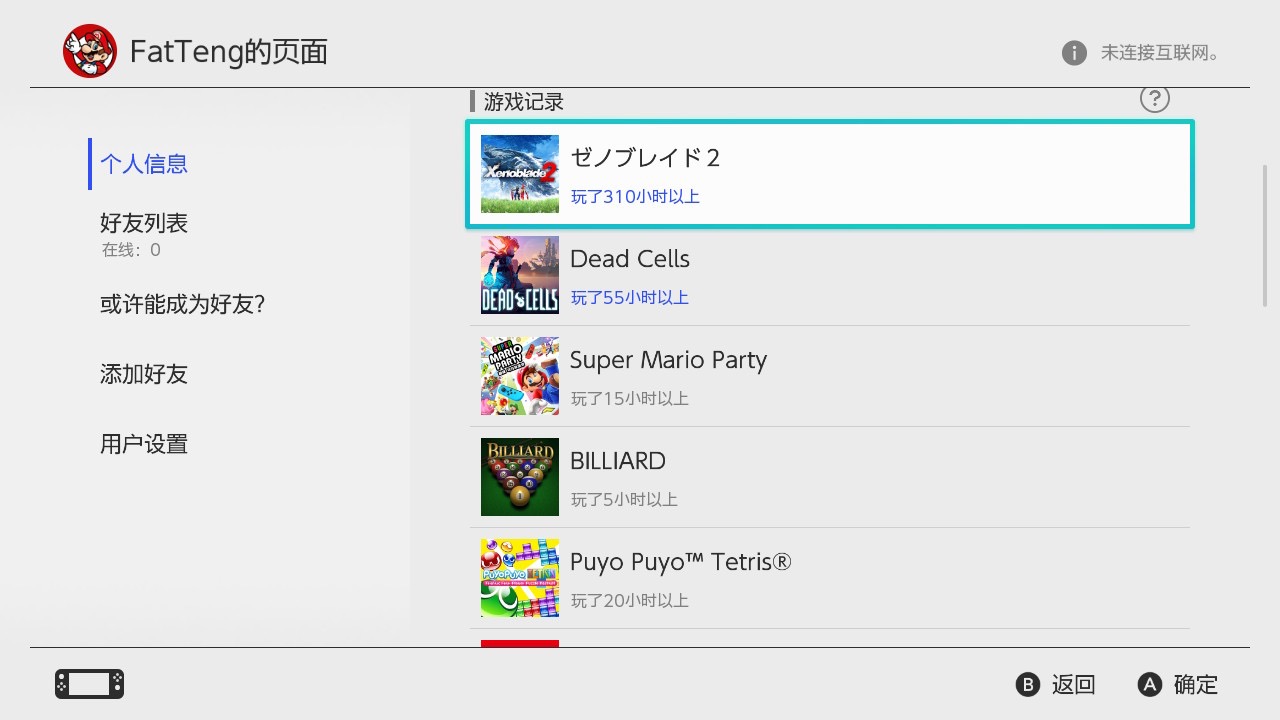Click the help question mark icon
This screenshot has width=1280, height=720.
[1154, 99]
